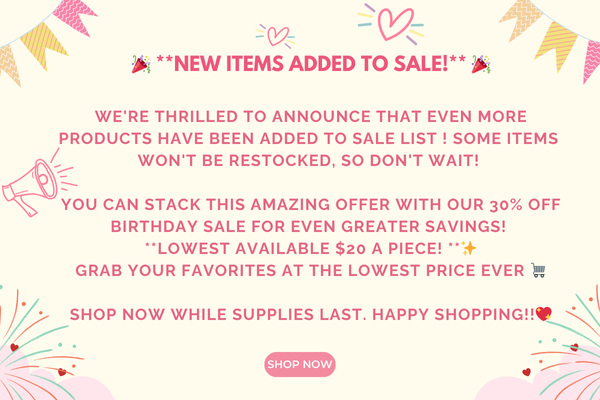Click the WON'T BE RESTOCKED text line

point(308,160)
